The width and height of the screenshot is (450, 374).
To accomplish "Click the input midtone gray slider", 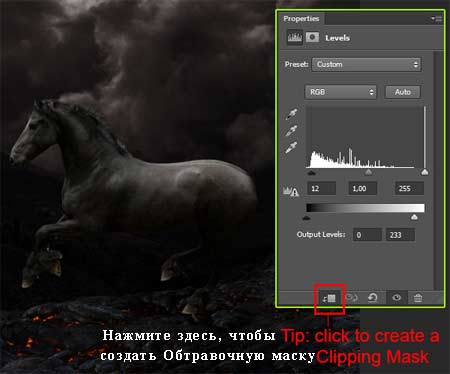I will 368,172.
